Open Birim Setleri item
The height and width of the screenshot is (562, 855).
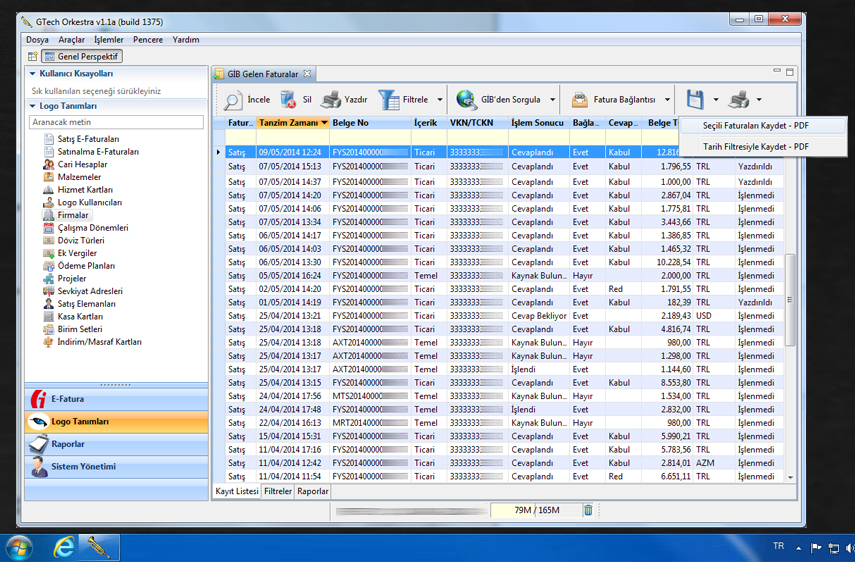[x=80, y=329]
